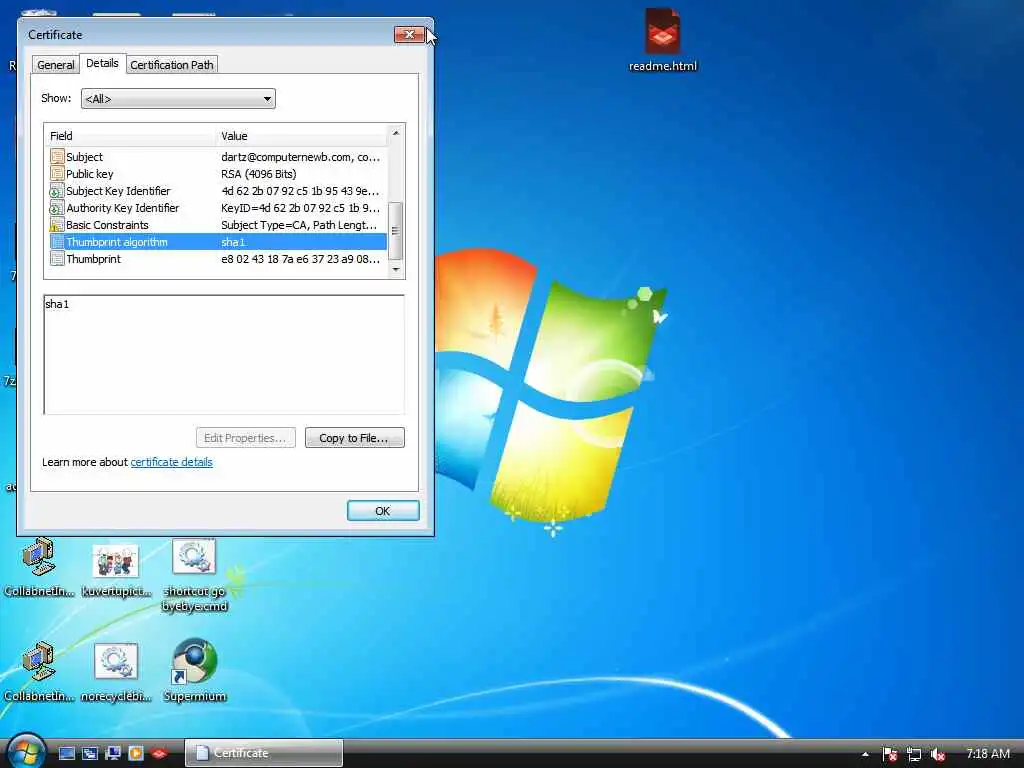
Task: Select the 'dartz@computernewb.com' subject value
Action: click(300, 157)
